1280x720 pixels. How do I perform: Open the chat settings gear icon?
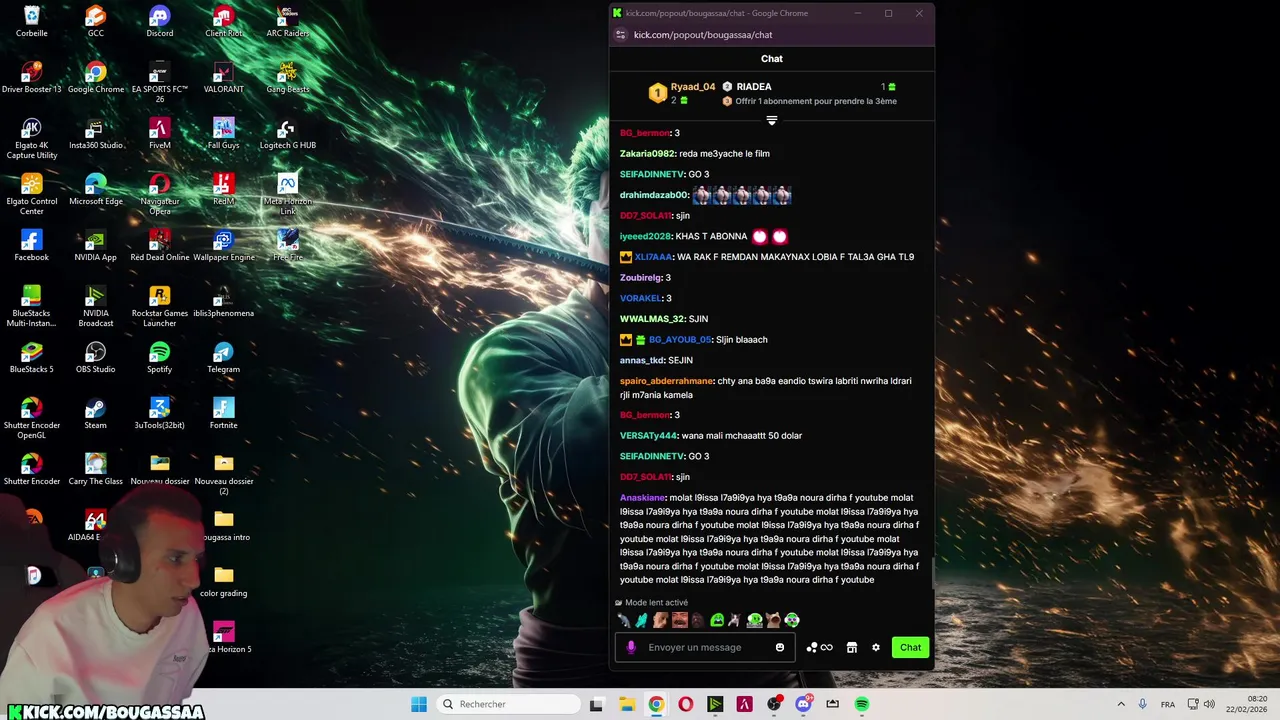pyautogui.click(x=876, y=648)
